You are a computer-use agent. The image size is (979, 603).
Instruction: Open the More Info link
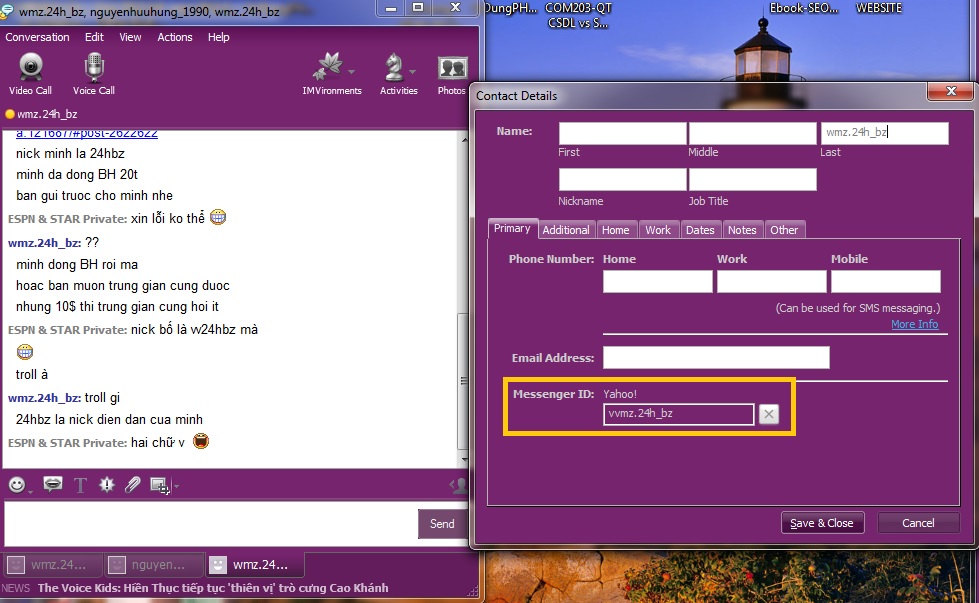click(x=914, y=324)
